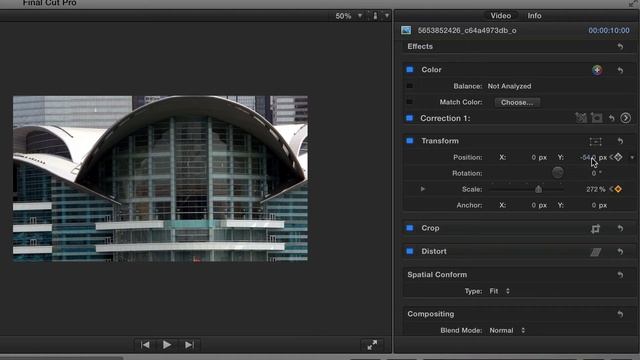Reset the Distort section
640x360 pixels.
coord(620,252)
